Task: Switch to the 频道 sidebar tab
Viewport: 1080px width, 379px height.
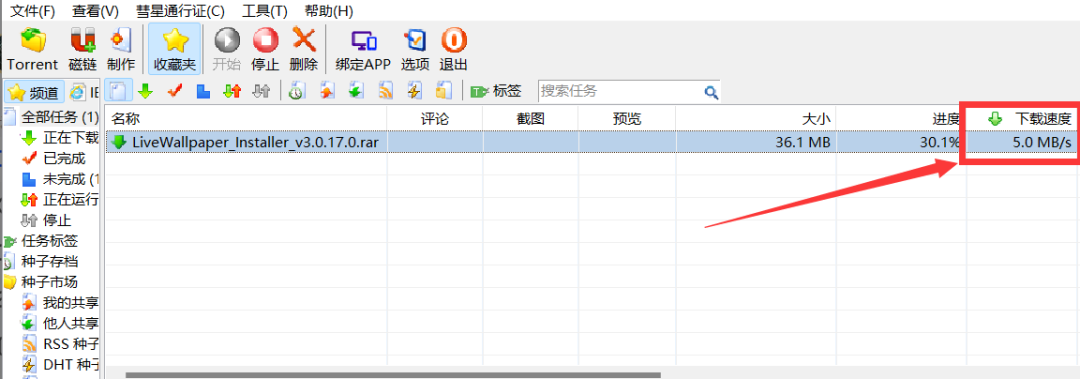Action: pos(34,92)
